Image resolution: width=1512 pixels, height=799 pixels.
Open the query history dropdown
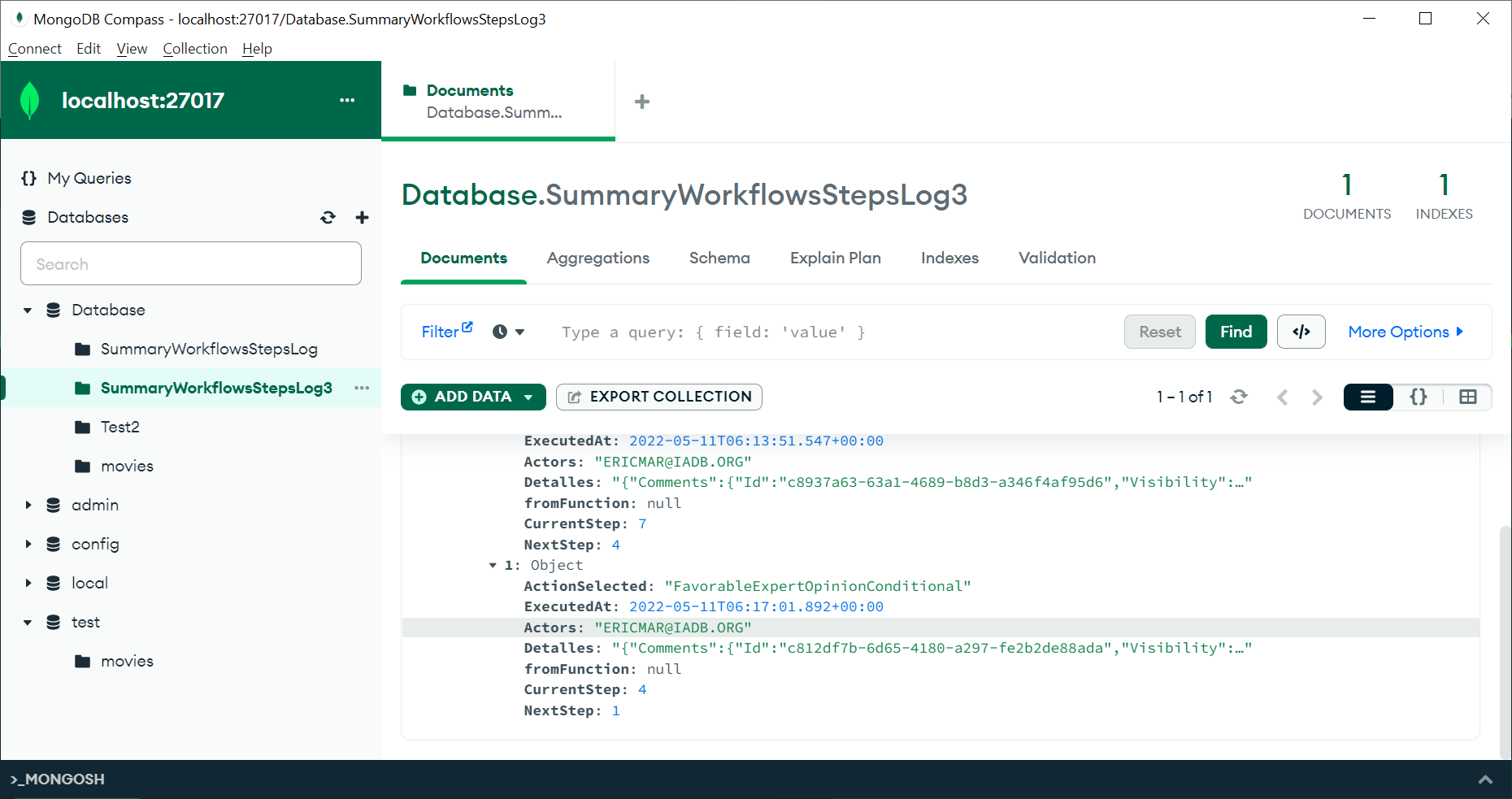[509, 332]
